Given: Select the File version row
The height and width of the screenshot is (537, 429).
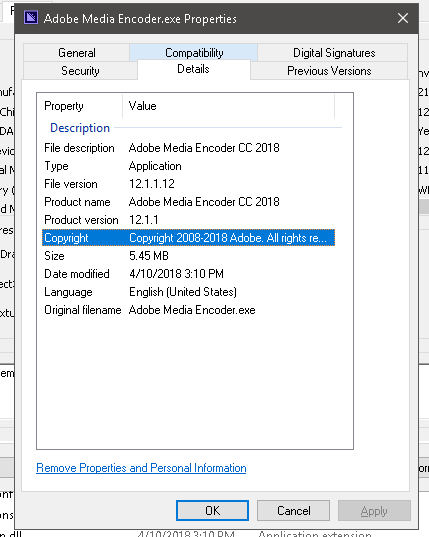Looking at the screenshot, I should pyautogui.click(x=188, y=184).
